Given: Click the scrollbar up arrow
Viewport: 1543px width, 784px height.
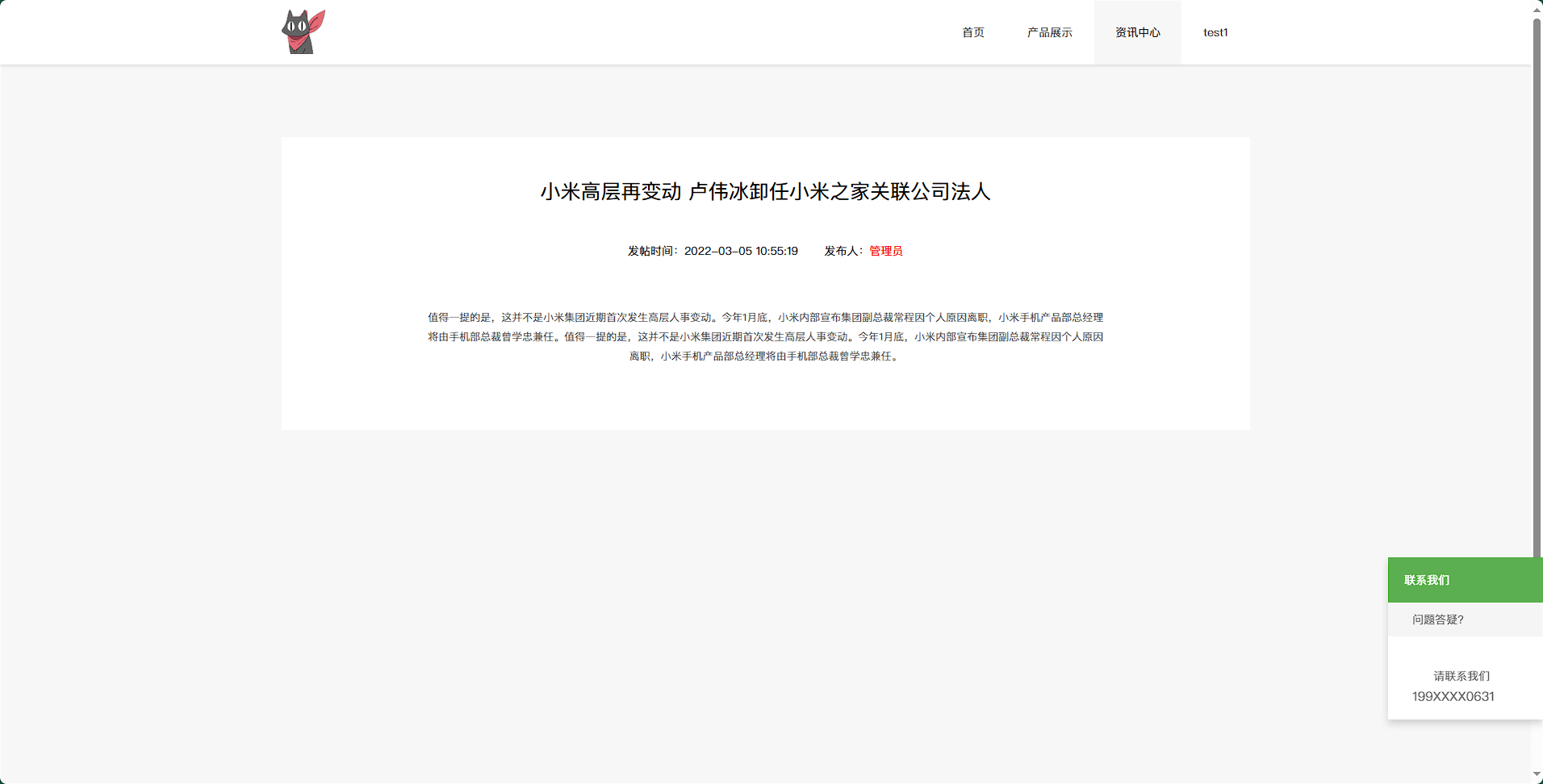Looking at the screenshot, I should [x=1537, y=9].
